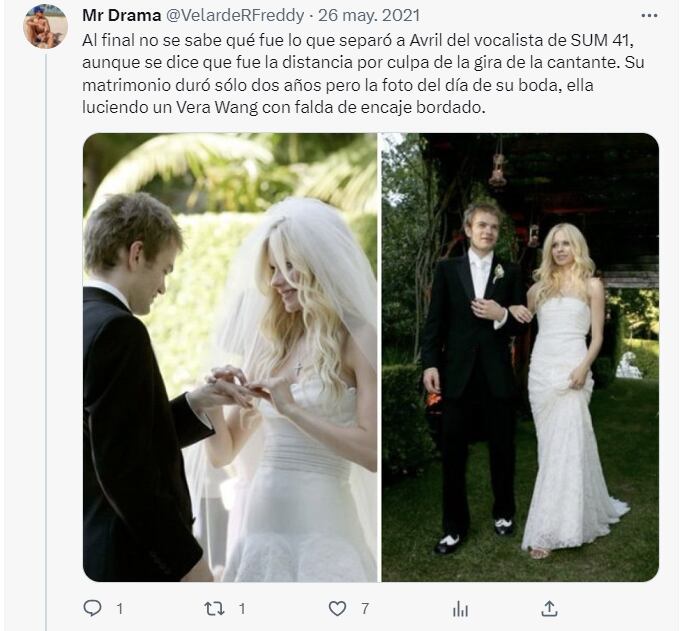
Task: Enlarge the right photo of the couple standing
Action: 520,357
